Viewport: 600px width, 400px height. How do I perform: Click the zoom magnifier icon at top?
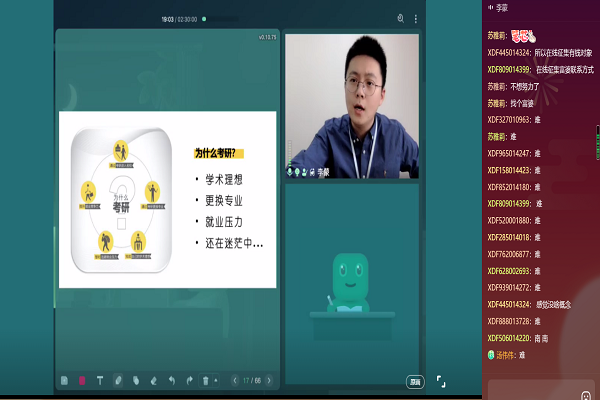[401, 18]
